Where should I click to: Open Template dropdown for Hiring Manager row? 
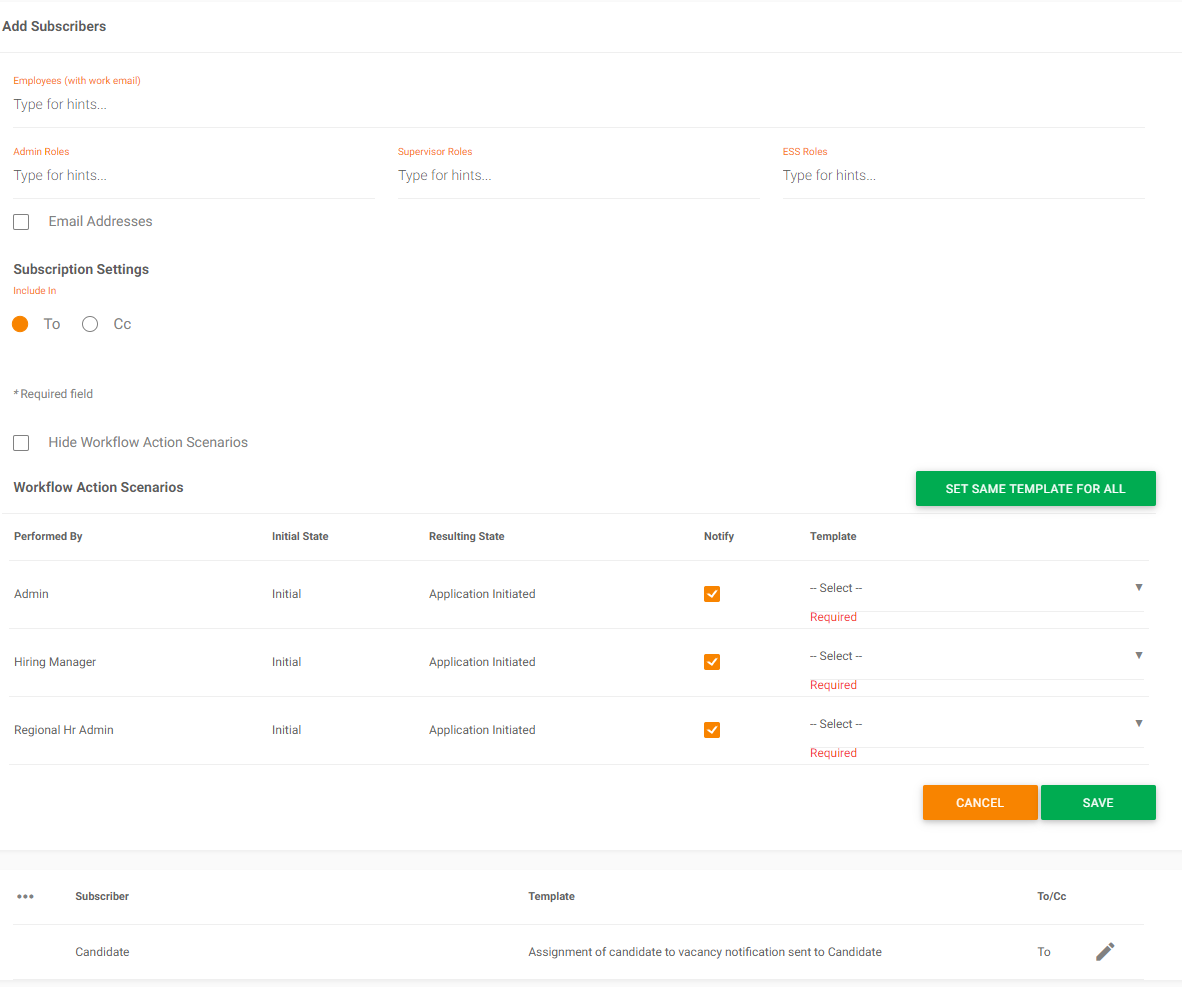pos(975,656)
